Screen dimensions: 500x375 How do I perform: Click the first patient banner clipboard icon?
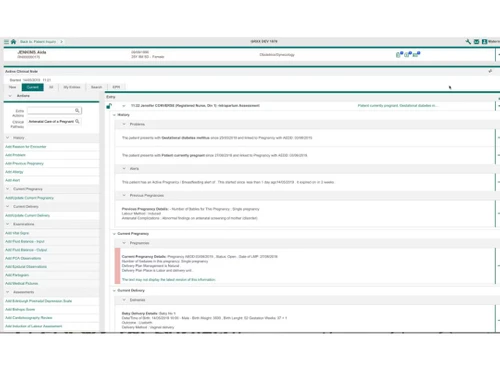click(x=399, y=54)
